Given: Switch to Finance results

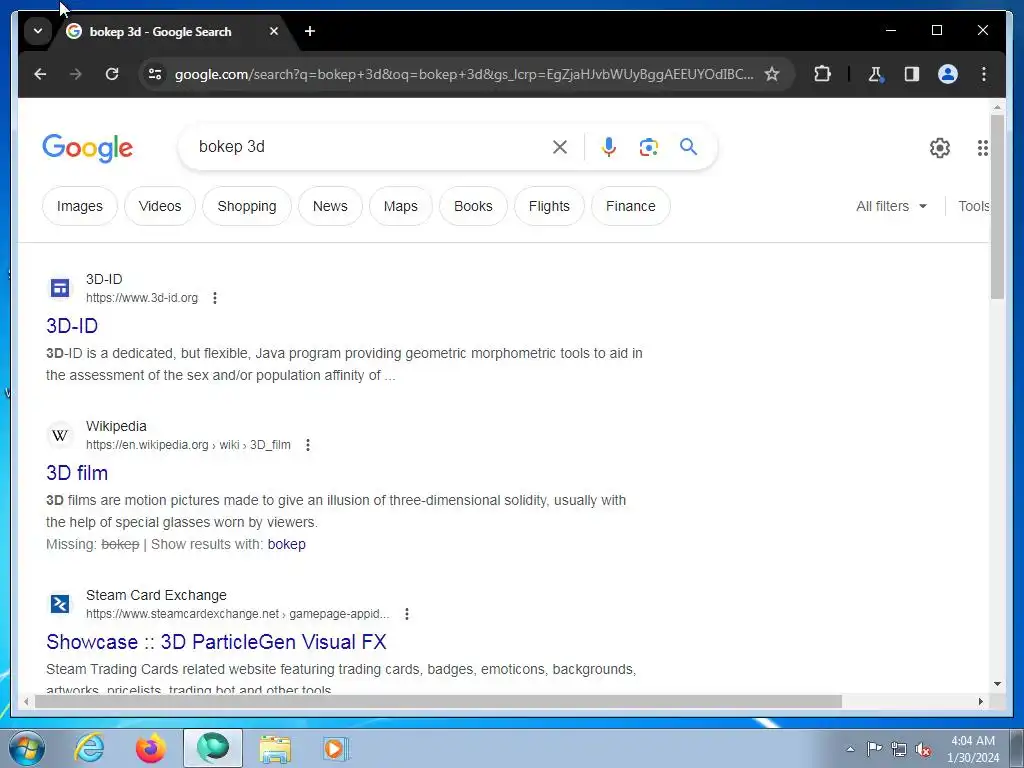Looking at the screenshot, I should click(x=631, y=206).
